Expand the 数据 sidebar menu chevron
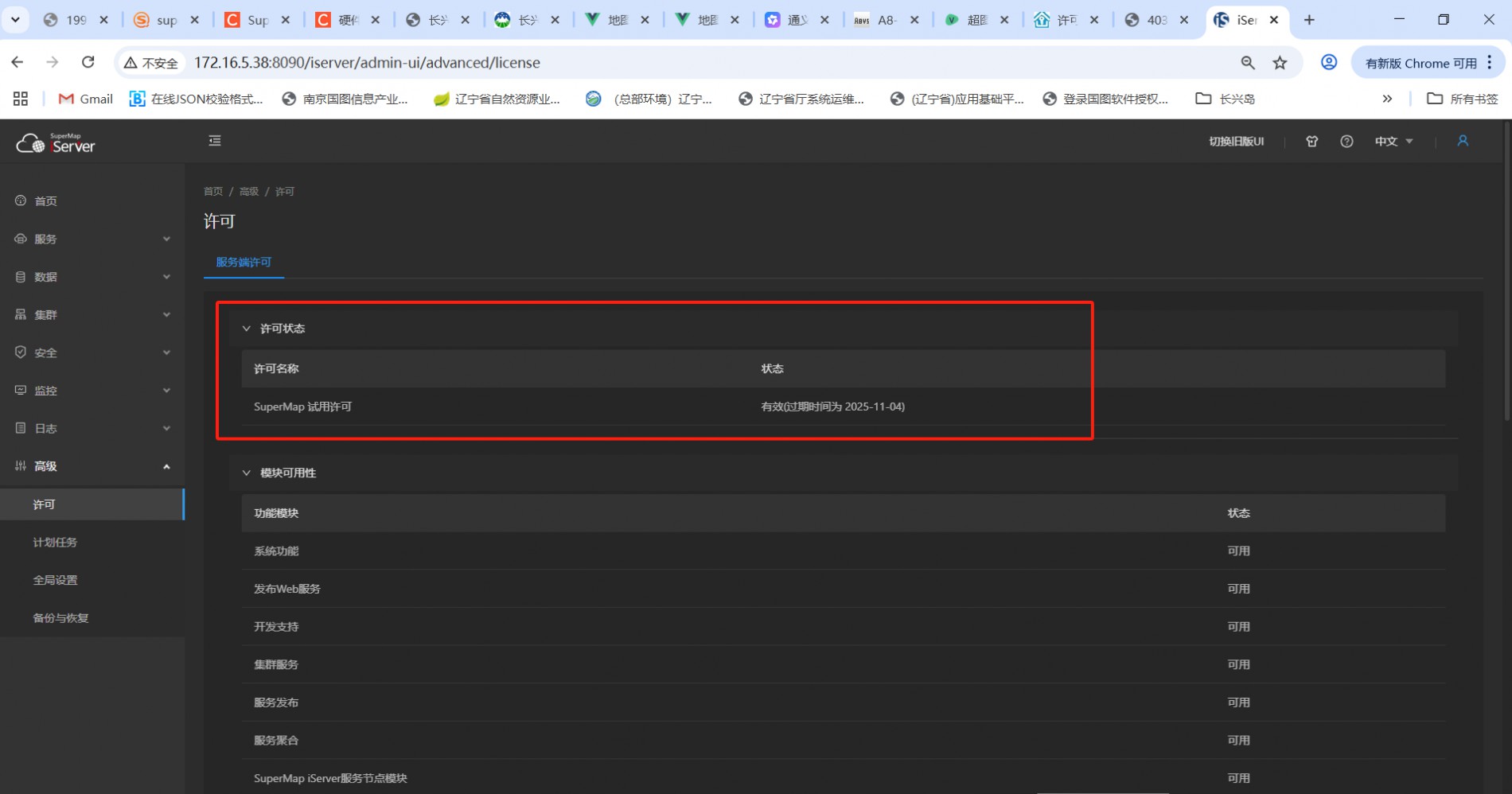The width and height of the screenshot is (1512, 794). point(166,277)
